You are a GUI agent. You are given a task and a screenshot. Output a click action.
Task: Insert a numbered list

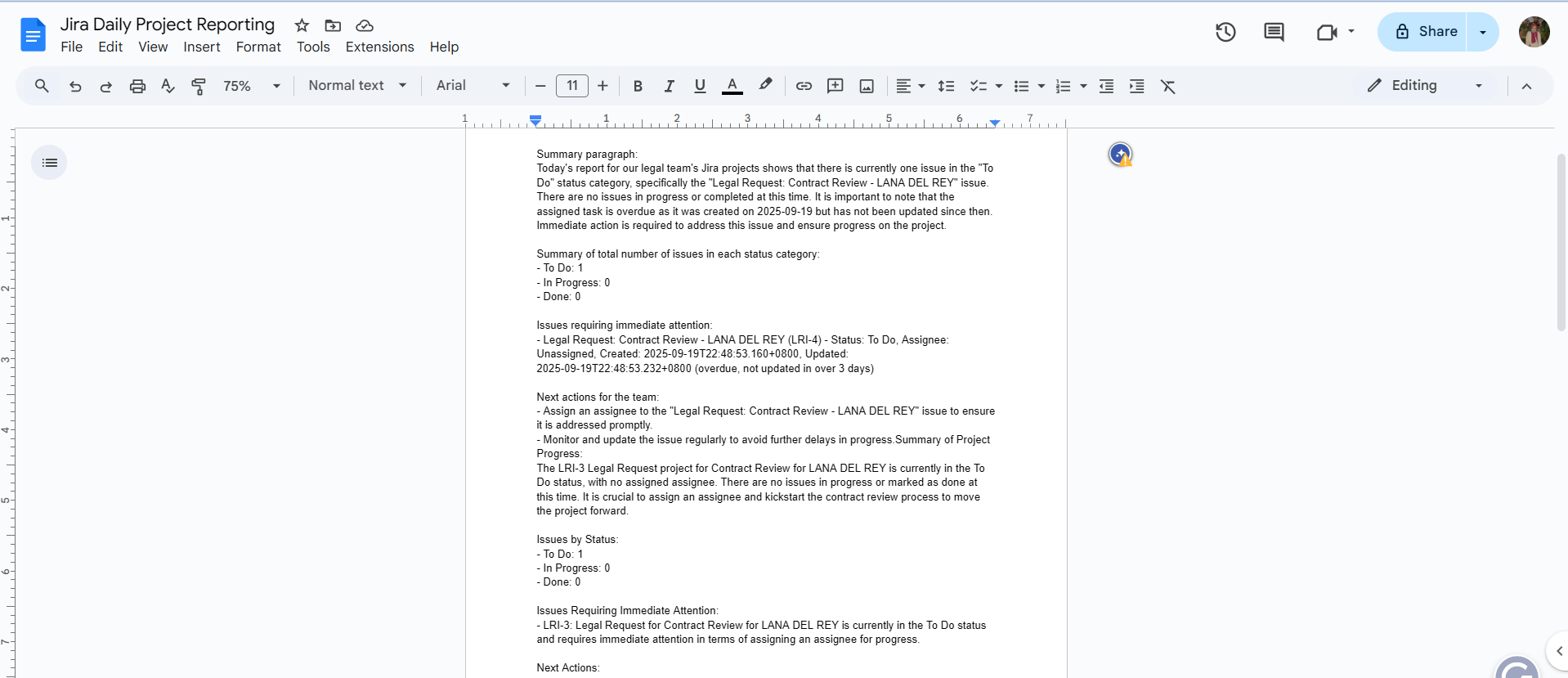pyautogui.click(x=1064, y=86)
